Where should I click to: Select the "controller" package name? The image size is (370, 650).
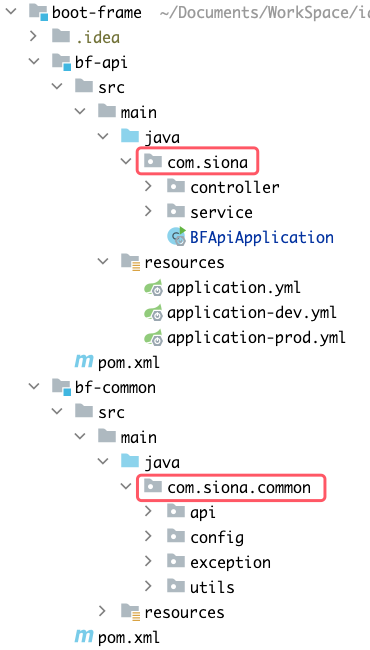(x=235, y=187)
